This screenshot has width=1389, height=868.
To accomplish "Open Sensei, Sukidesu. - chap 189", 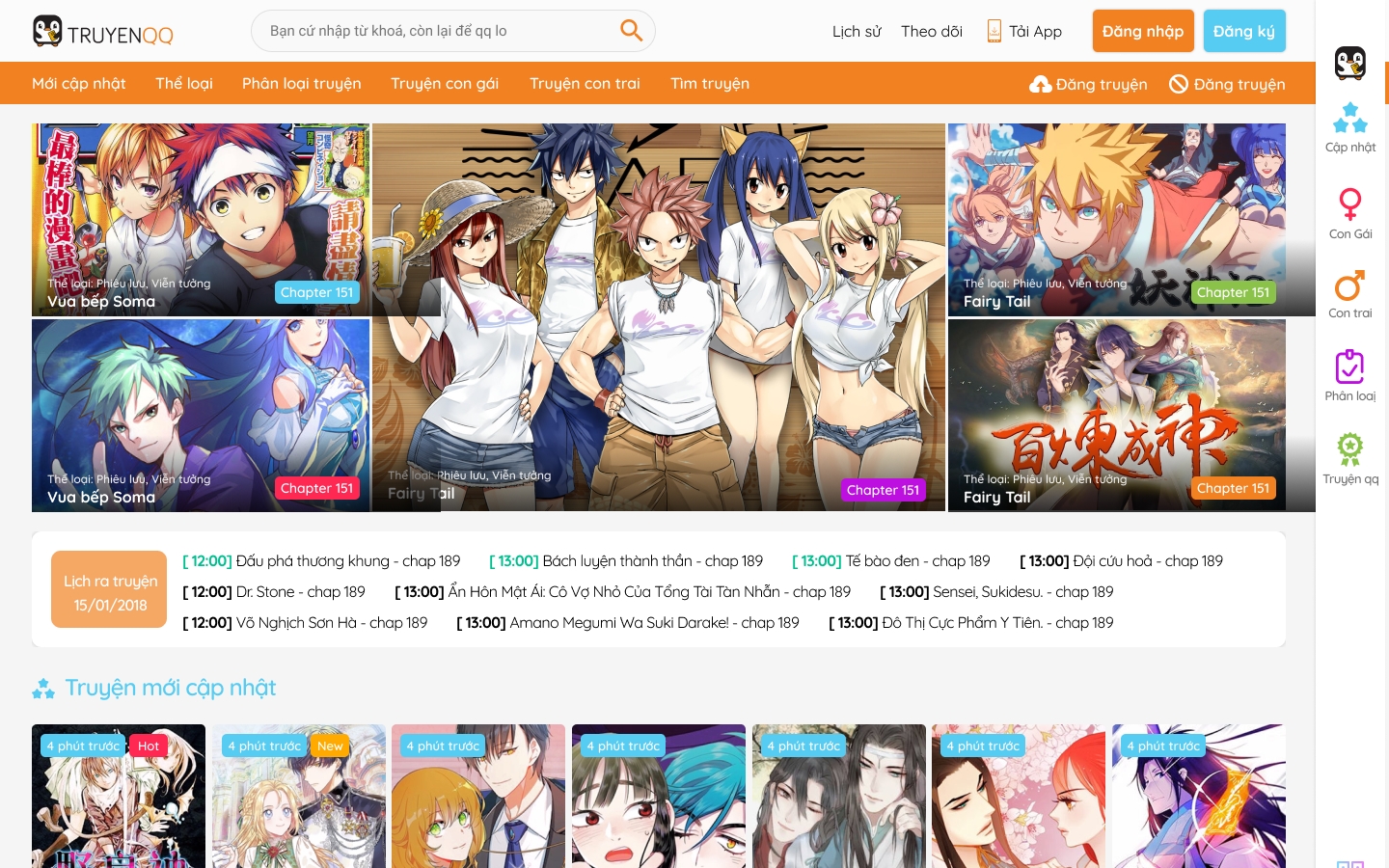I will tap(996, 592).
